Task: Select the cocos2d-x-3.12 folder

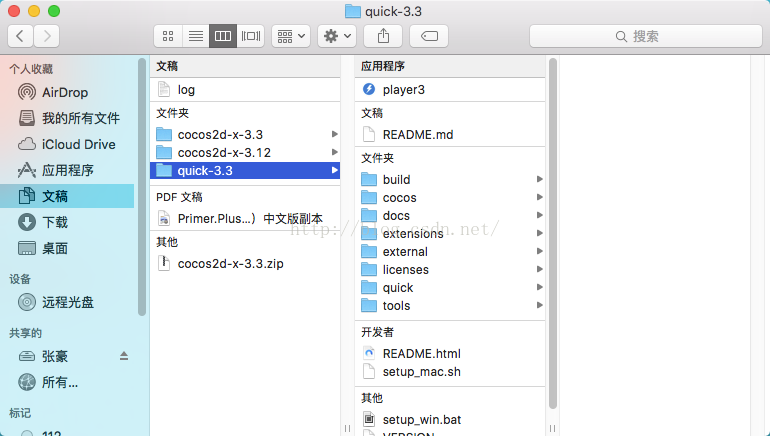Action: [245, 153]
